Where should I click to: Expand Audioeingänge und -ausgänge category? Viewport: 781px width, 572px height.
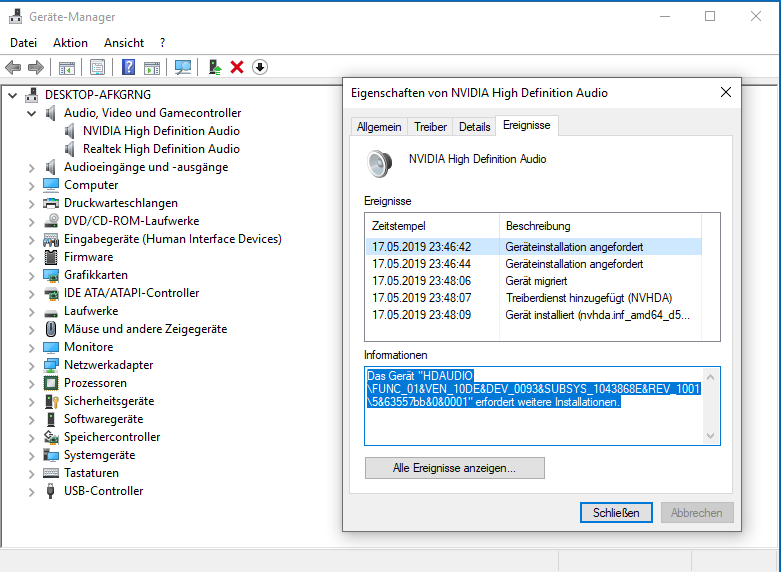point(31,168)
